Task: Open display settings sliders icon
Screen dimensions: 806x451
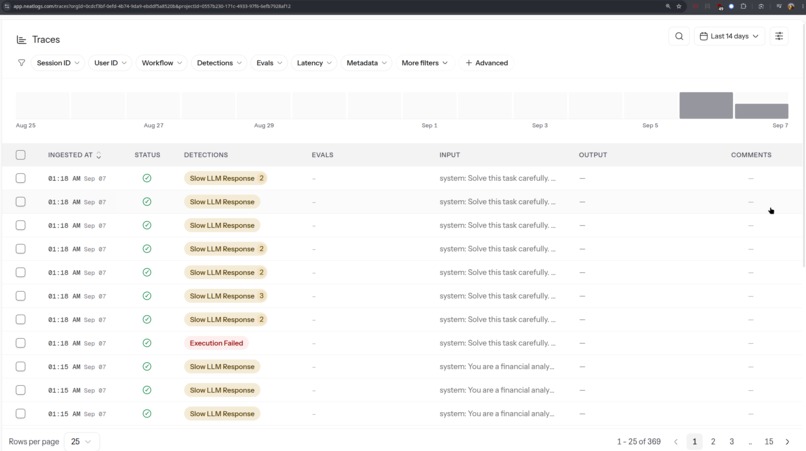Action: tap(779, 37)
